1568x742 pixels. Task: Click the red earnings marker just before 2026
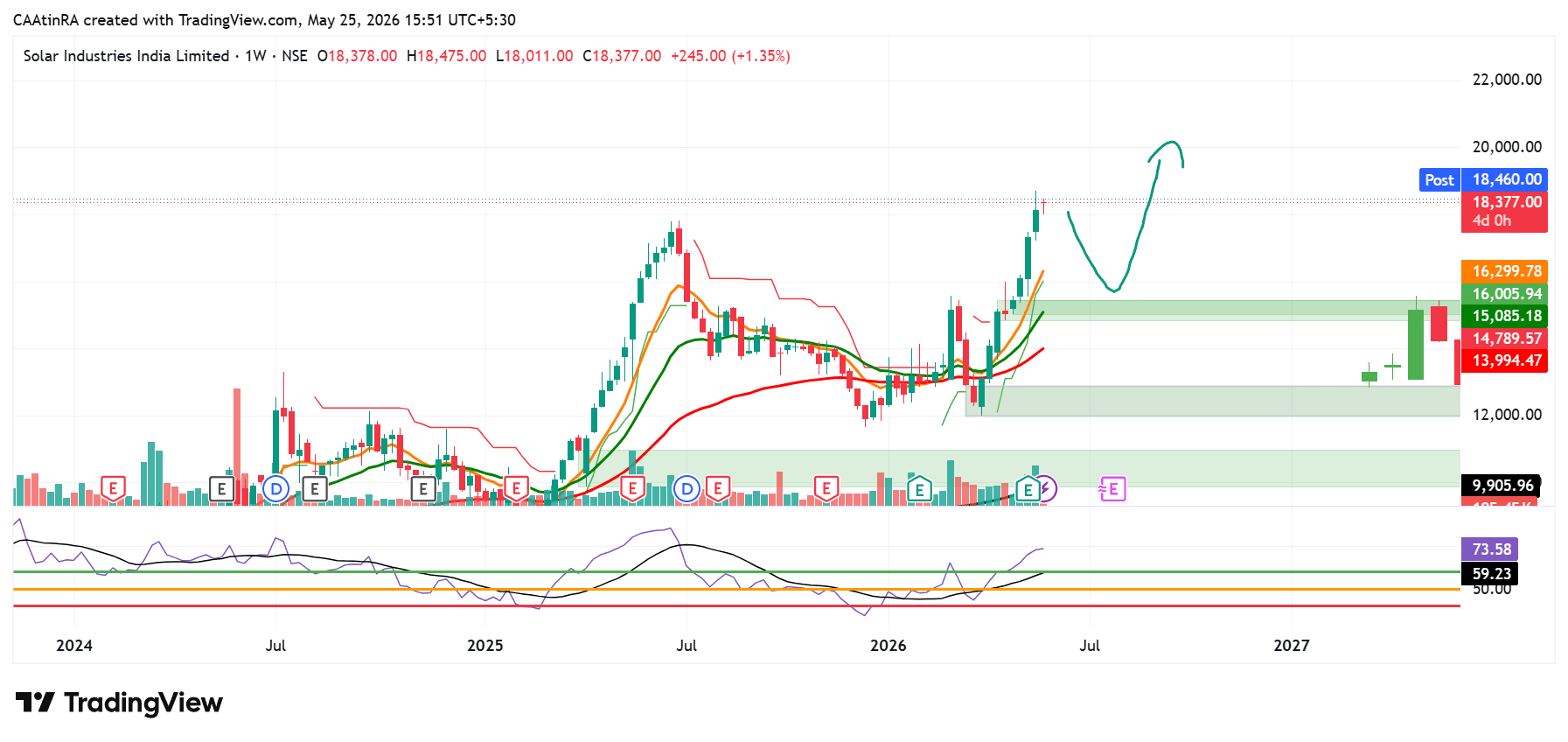point(826,488)
